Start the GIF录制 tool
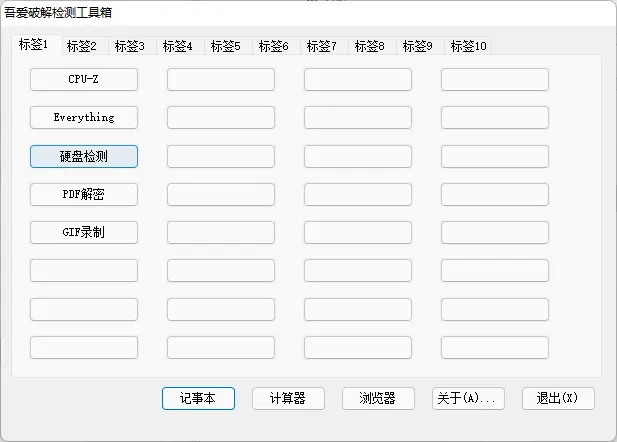617x442 pixels. 84,232
